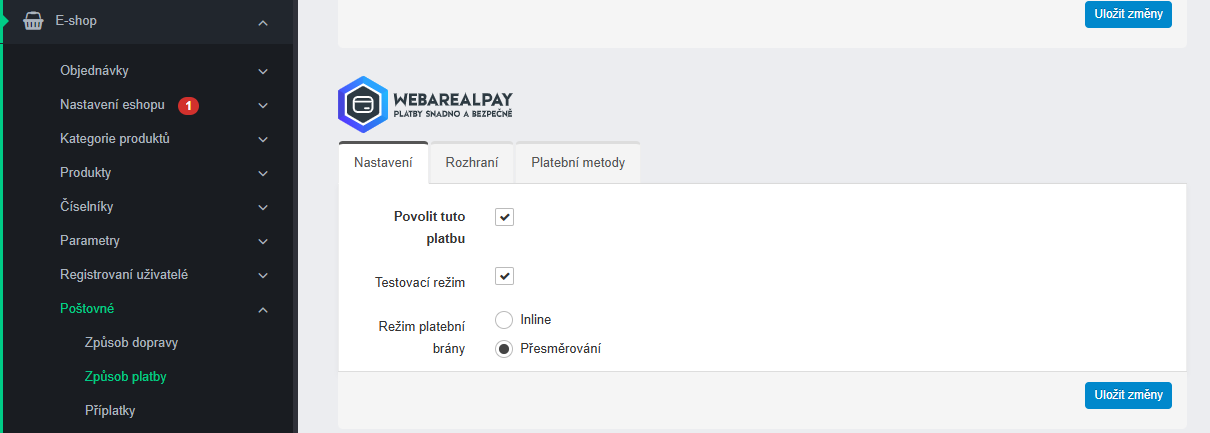Viewport: 1210px width, 433px height.
Task: Collapse the E-shop menu chevron
Action: 263,22
